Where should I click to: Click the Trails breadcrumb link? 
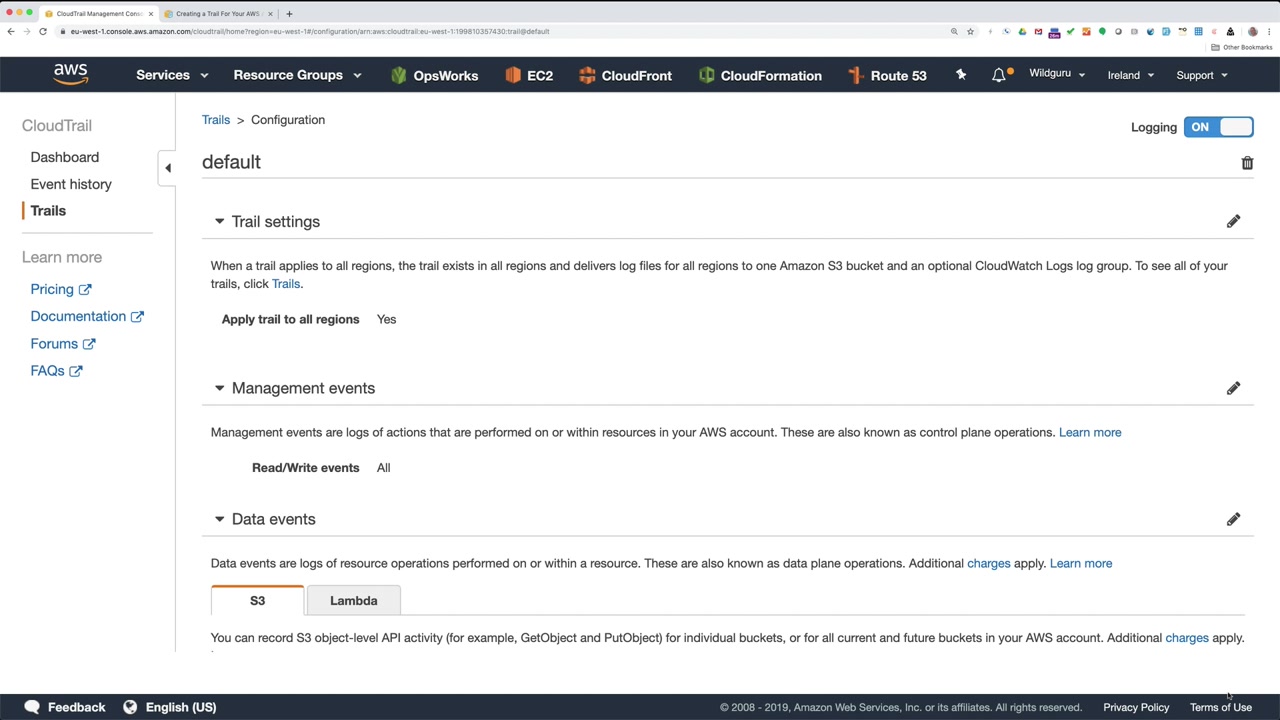[216, 120]
